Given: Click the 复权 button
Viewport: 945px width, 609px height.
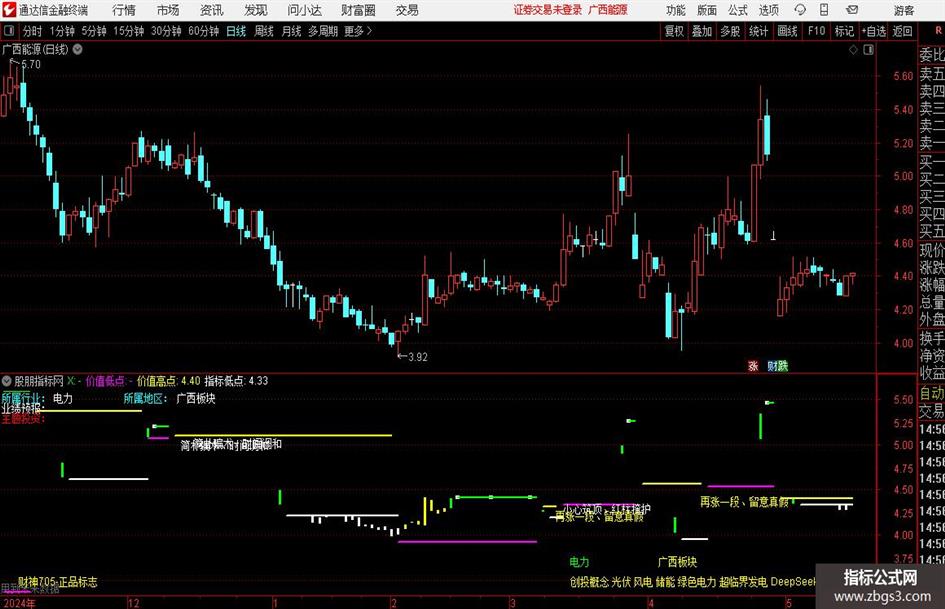Looking at the screenshot, I should 674,31.
